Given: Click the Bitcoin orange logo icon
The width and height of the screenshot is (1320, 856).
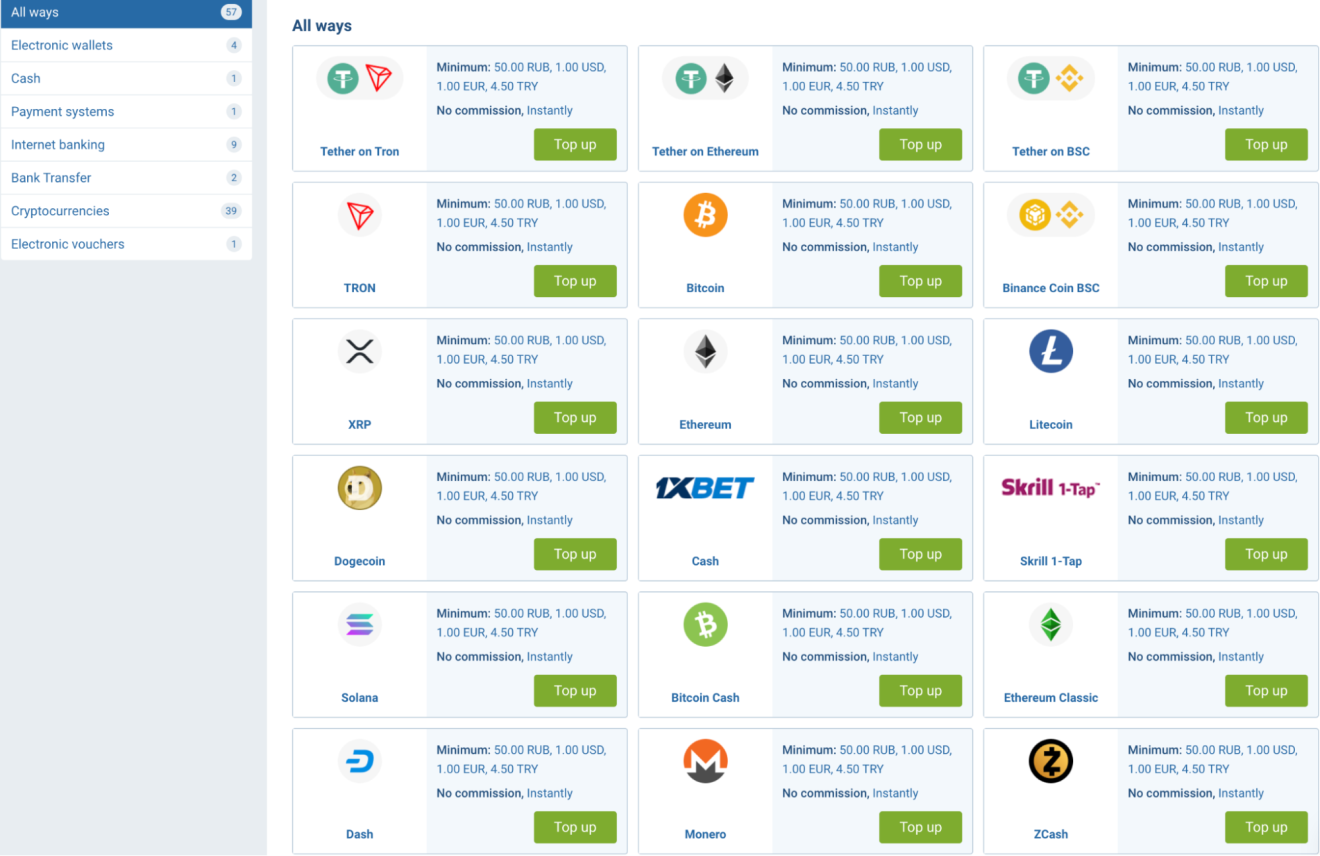Looking at the screenshot, I should pyautogui.click(x=705, y=215).
